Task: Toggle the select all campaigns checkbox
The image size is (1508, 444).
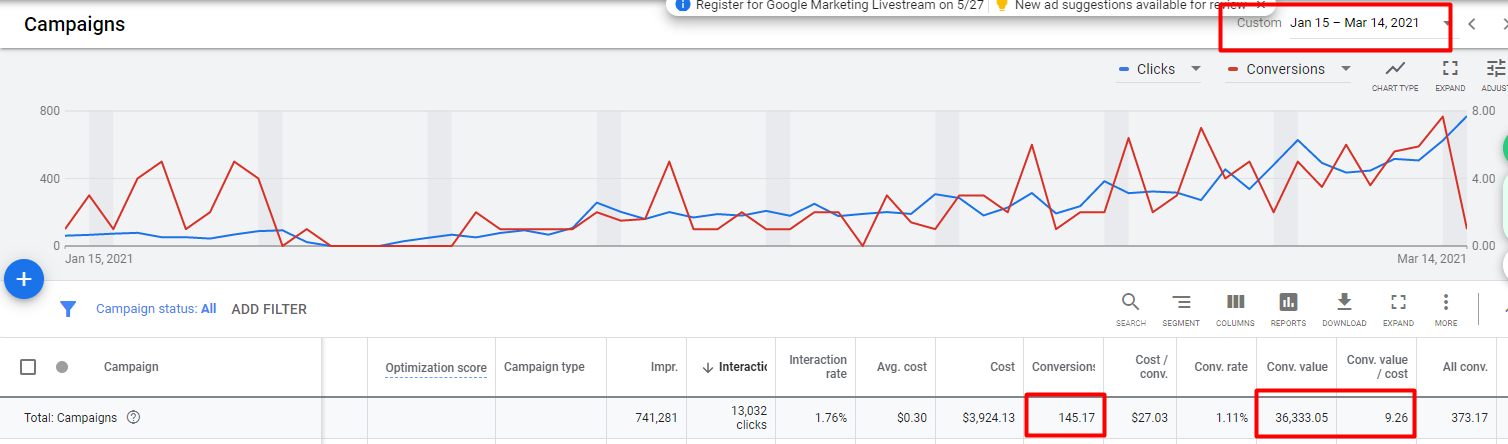Action: coord(28,367)
